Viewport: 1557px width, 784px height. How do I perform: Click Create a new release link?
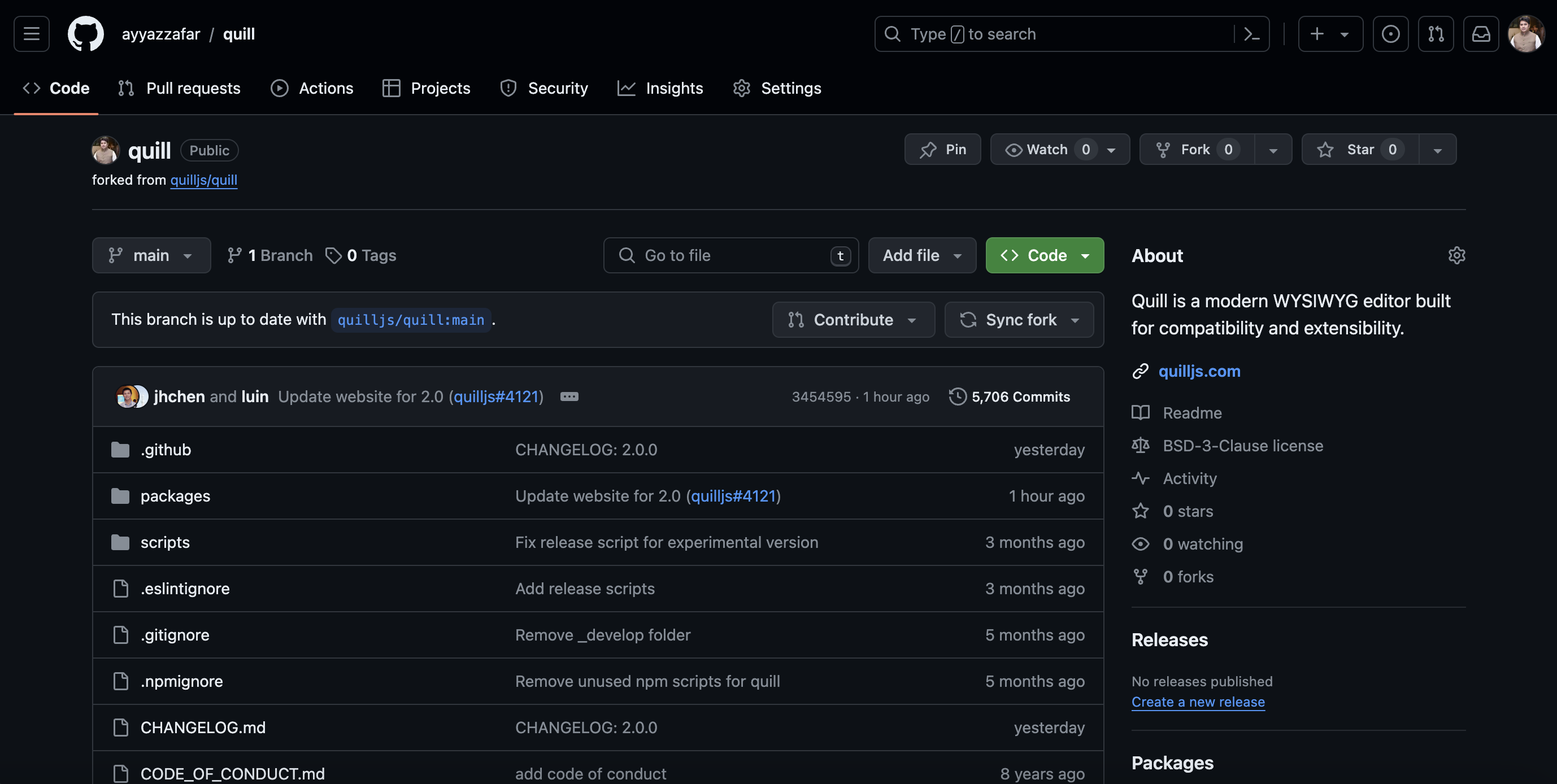[x=1197, y=702]
